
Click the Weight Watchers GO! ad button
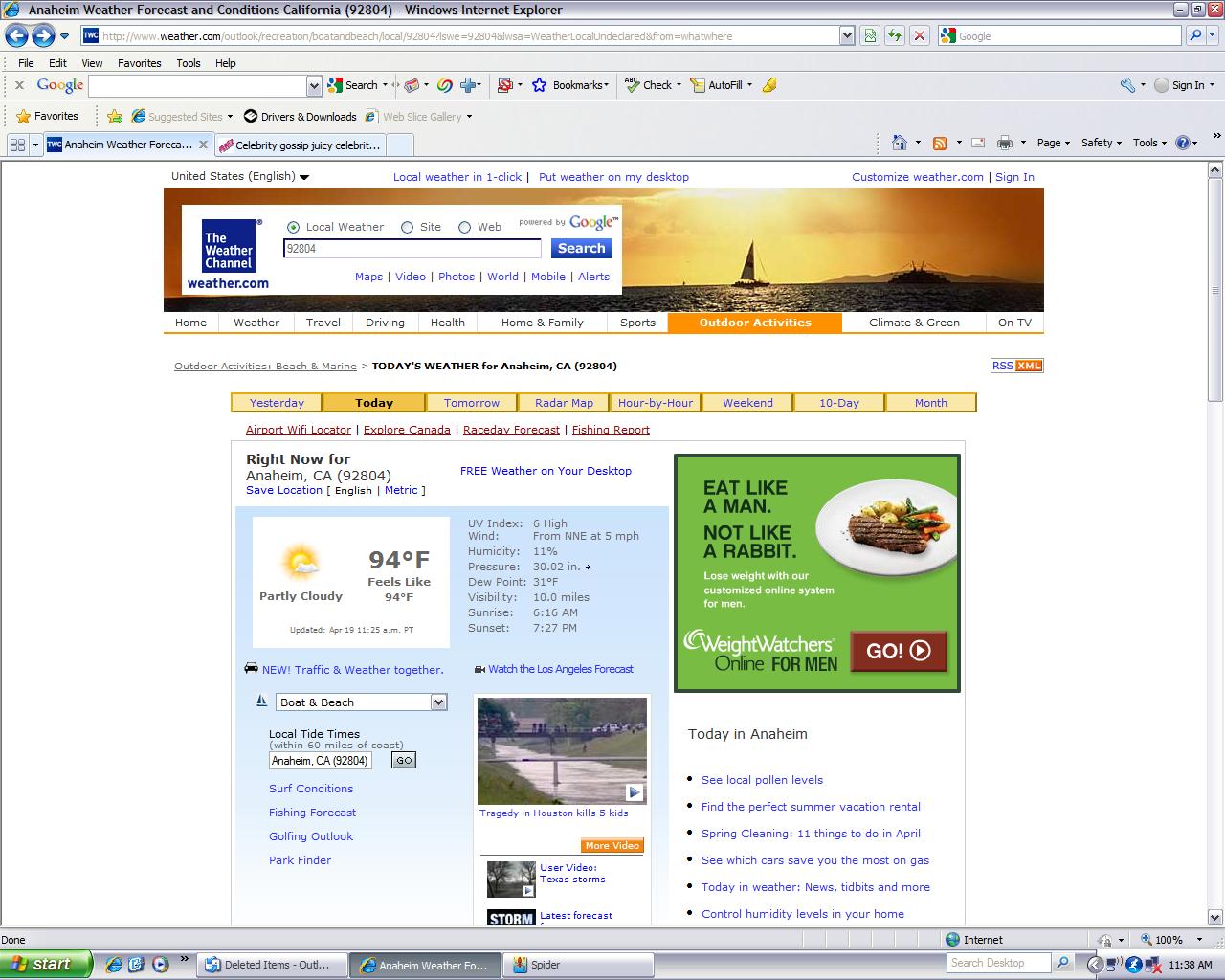pos(899,651)
